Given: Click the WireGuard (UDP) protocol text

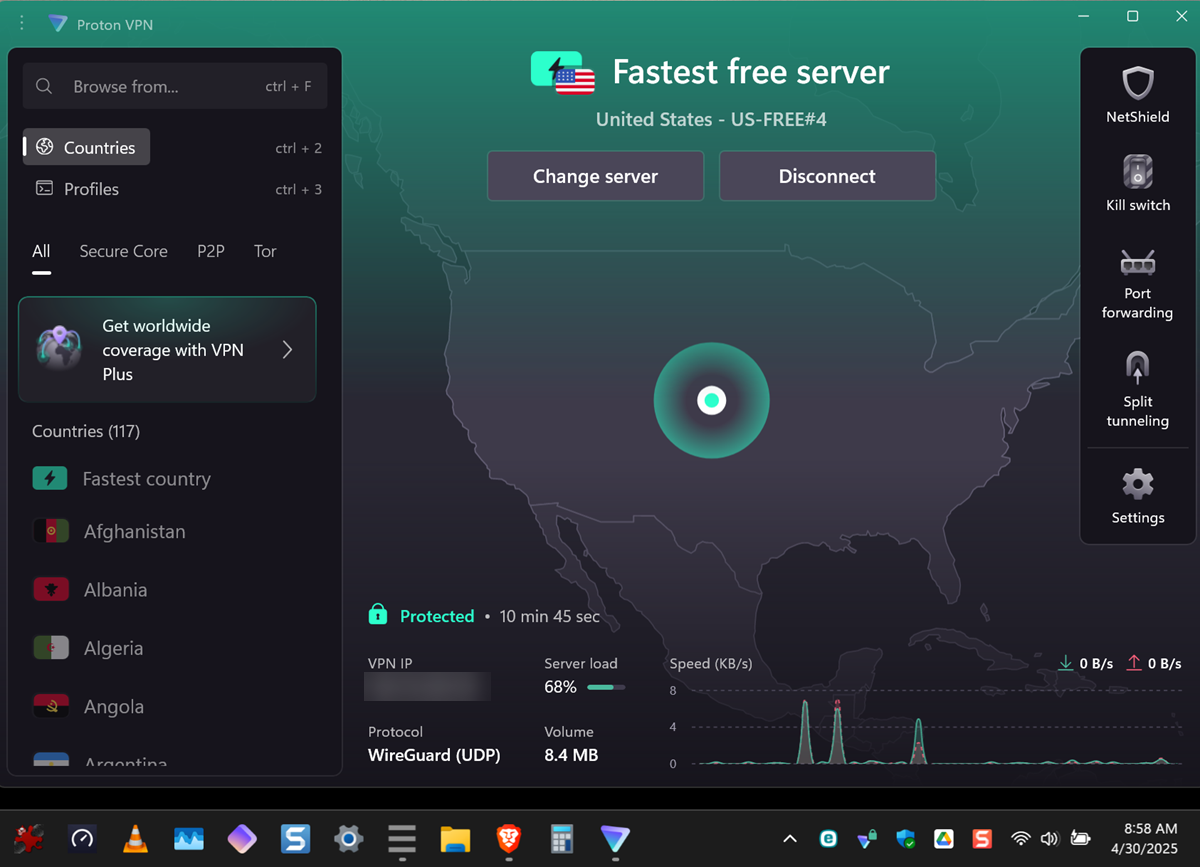Looking at the screenshot, I should [434, 755].
